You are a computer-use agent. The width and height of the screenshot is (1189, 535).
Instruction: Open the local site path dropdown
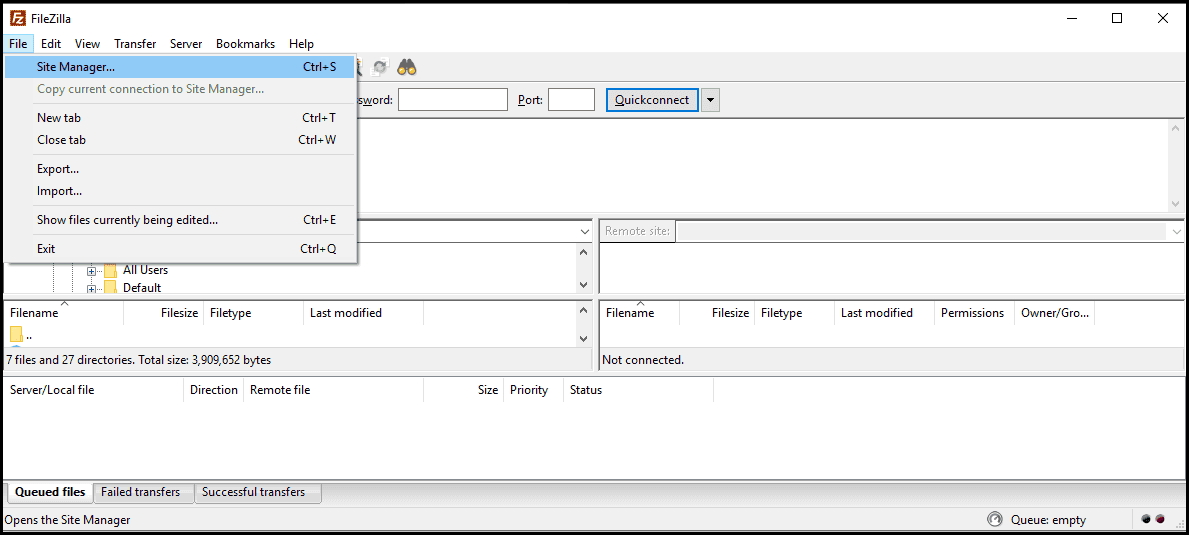(585, 231)
